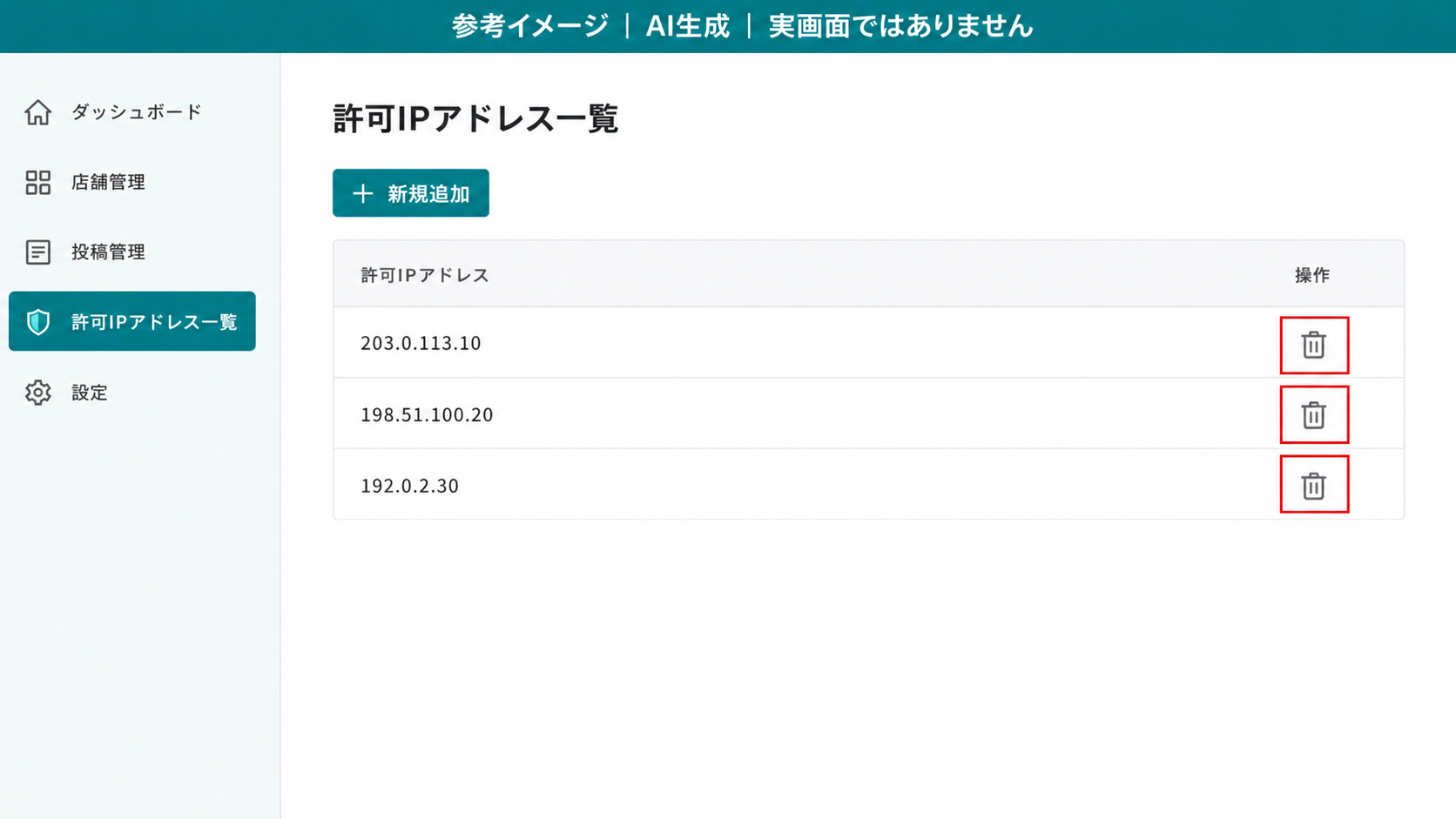Viewport: 1456px width, 819px height.
Task: Select the 198.51.100.20 address text
Action: [x=427, y=414]
